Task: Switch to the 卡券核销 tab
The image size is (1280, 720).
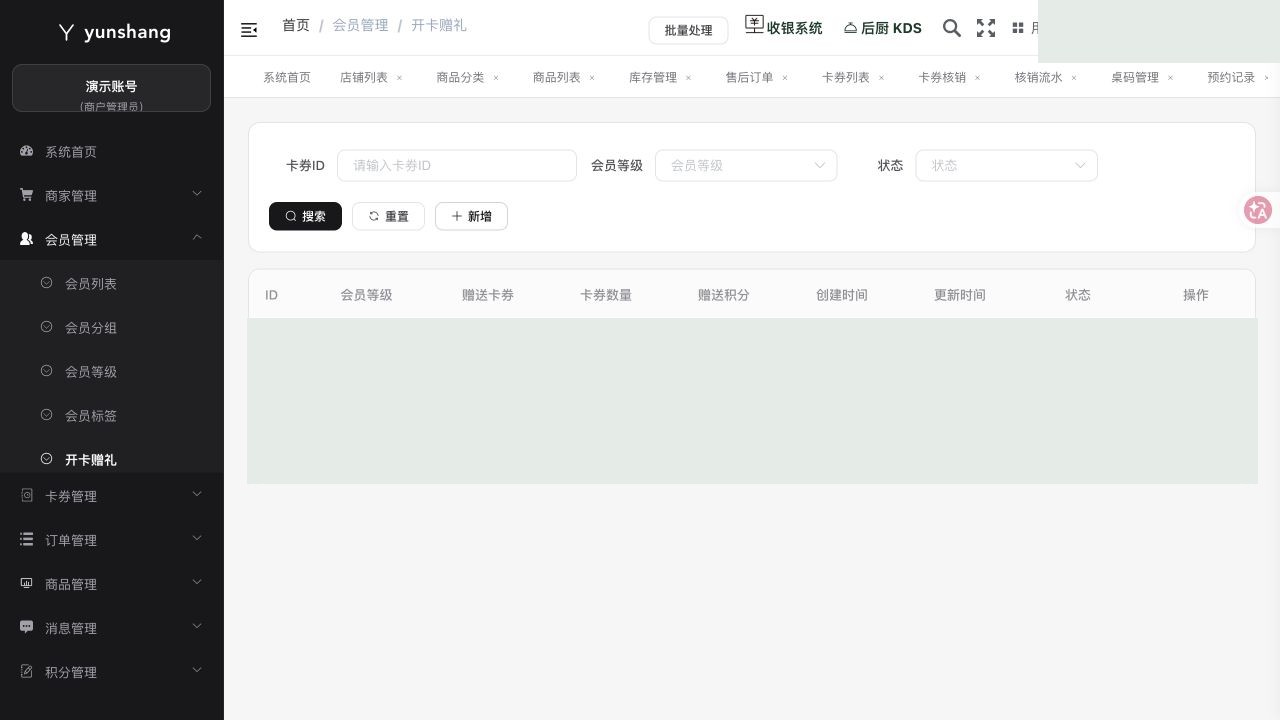Action: pos(942,77)
